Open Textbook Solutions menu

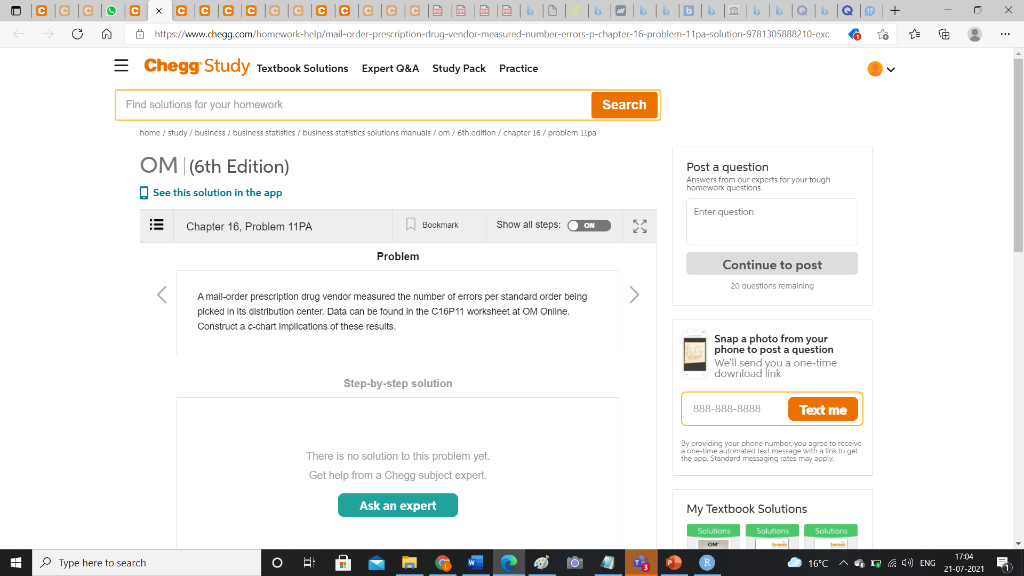tap(302, 69)
